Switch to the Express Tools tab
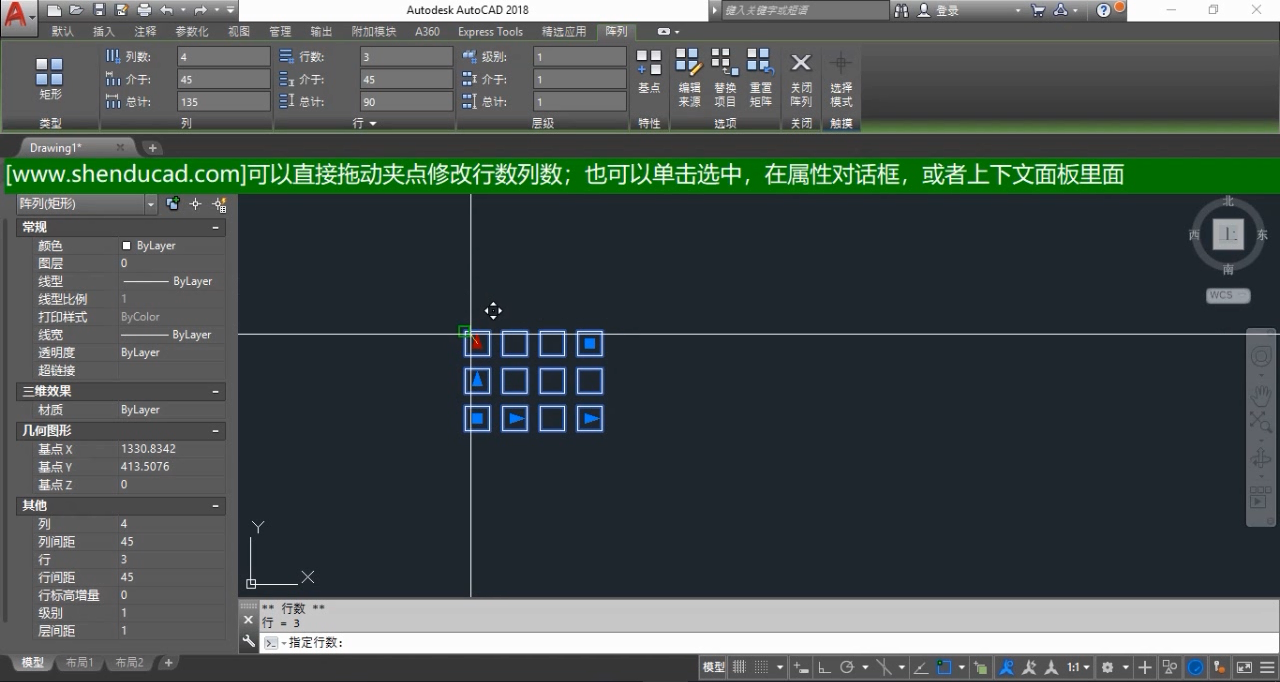 coord(490,31)
